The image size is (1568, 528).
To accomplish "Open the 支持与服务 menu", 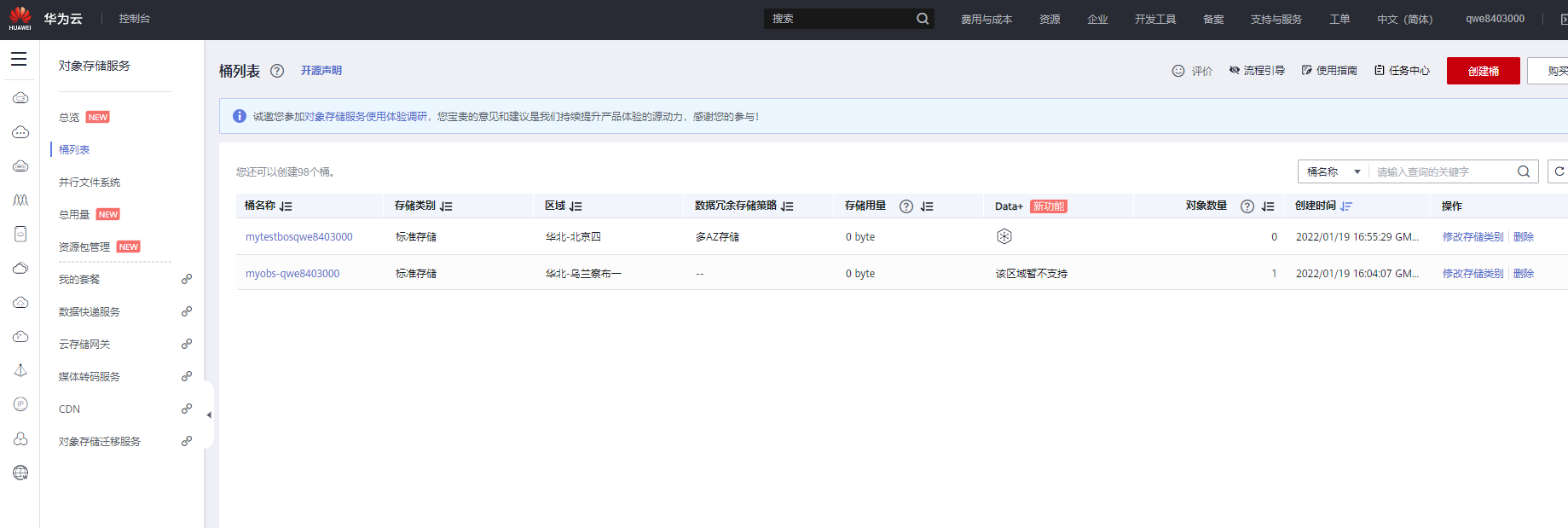I will point(1276,19).
